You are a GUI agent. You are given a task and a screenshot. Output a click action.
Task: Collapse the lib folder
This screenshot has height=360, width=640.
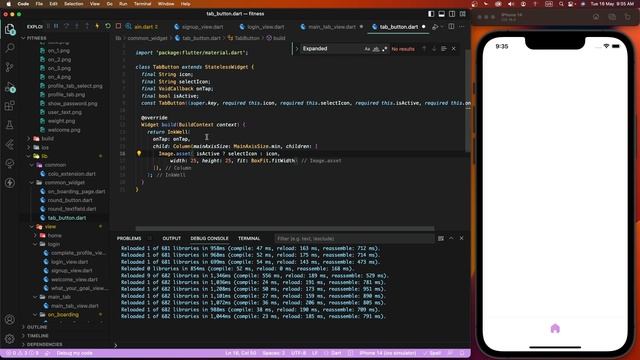pyautogui.click(x=44, y=156)
